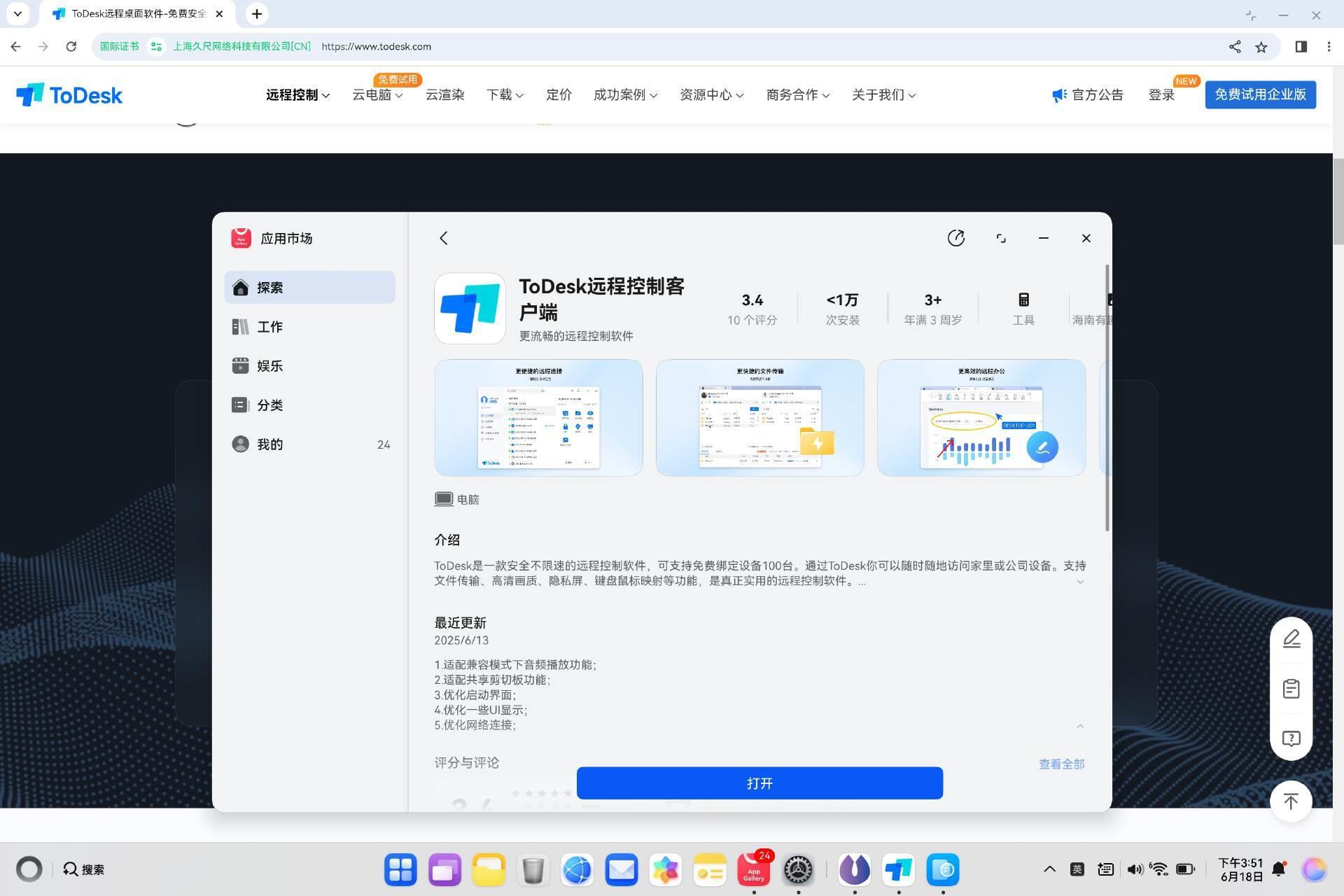Image resolution: width=1344 pixels, height=896 pixels.
Task: Show hidden tray icons chevron
Action: click(x=1049, y=869)
